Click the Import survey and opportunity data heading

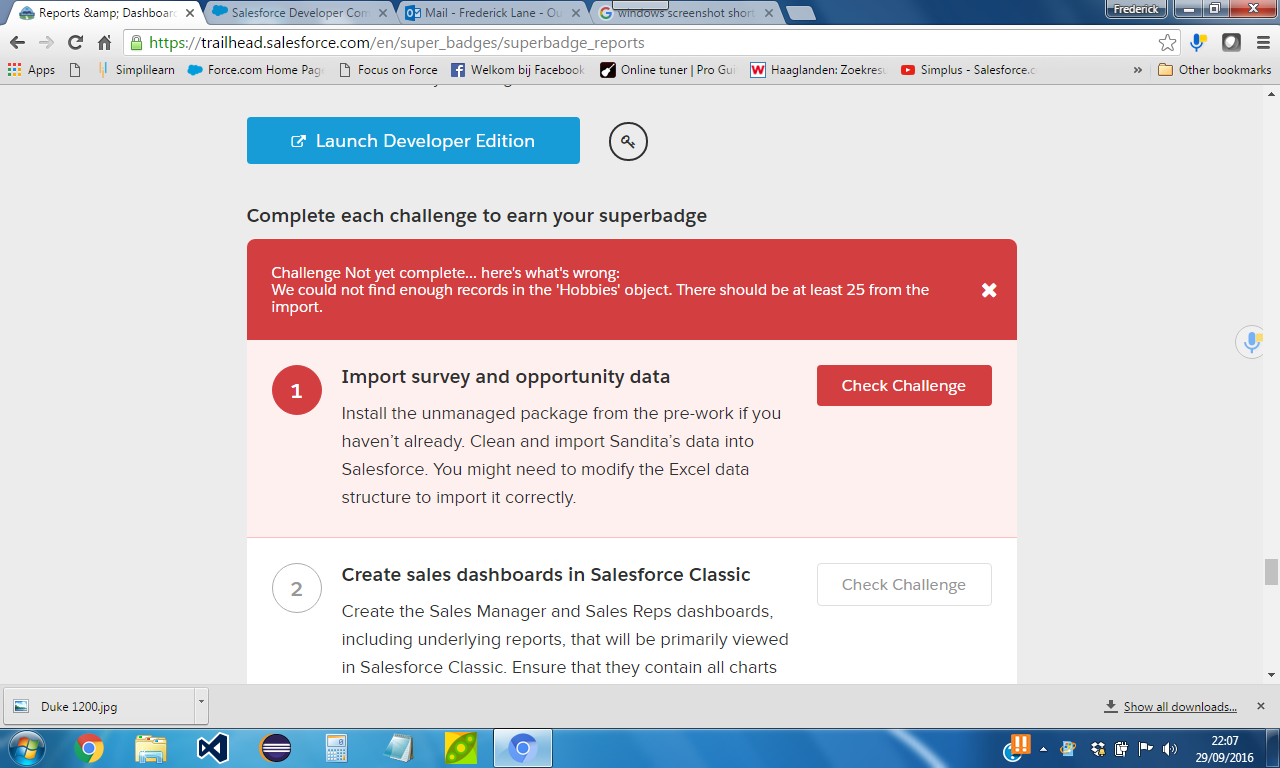tap(506, 377)
